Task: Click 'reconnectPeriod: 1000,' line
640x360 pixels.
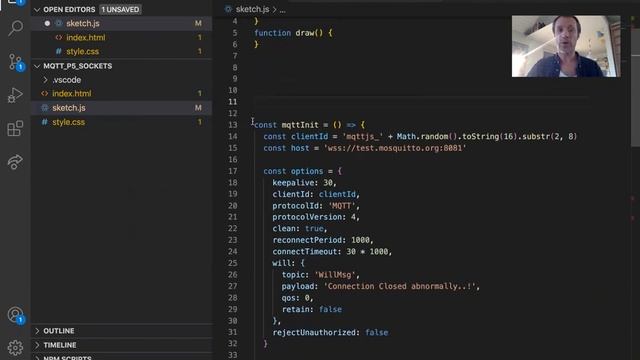Action: [323, 240]
